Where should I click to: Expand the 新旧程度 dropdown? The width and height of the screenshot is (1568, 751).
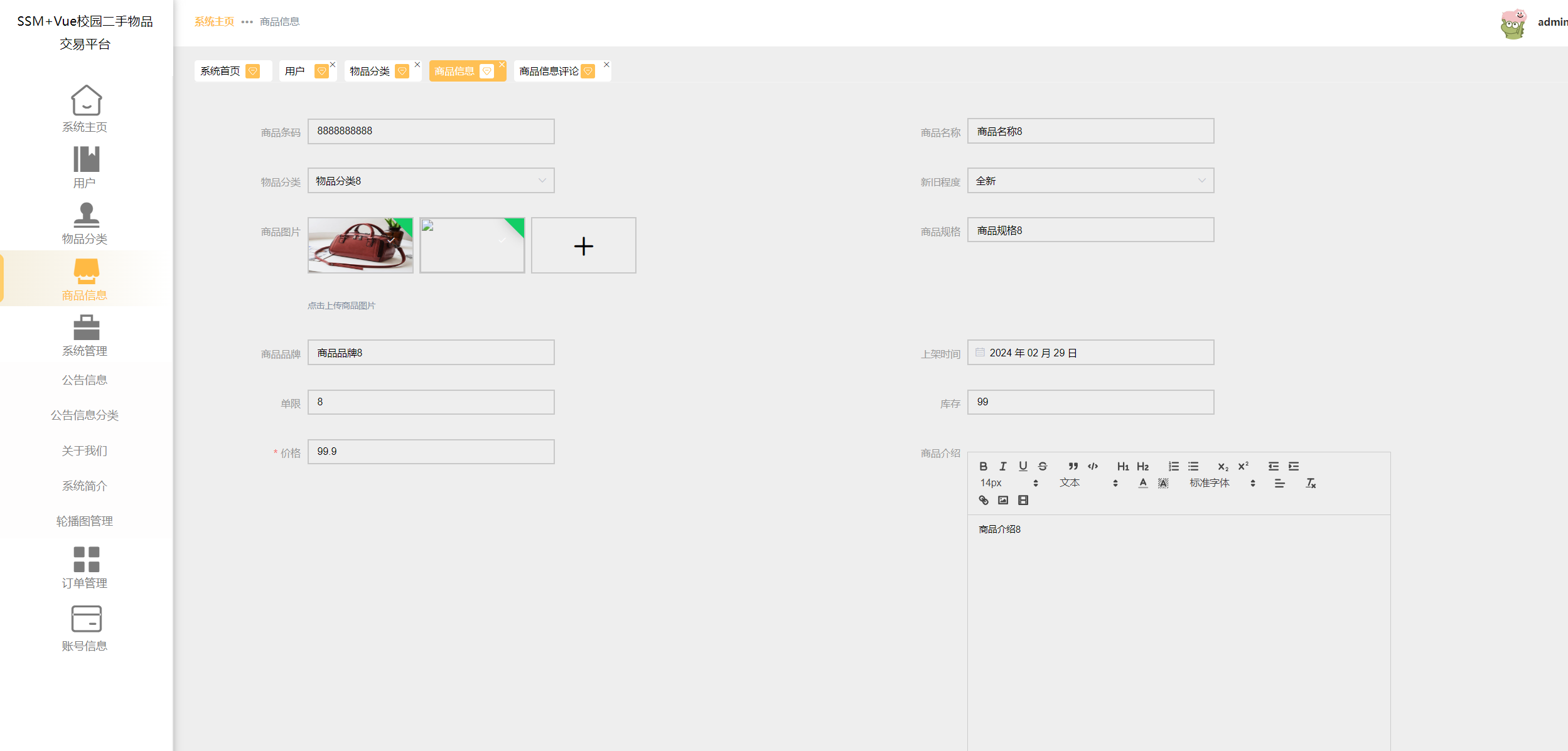[1090, 181]
